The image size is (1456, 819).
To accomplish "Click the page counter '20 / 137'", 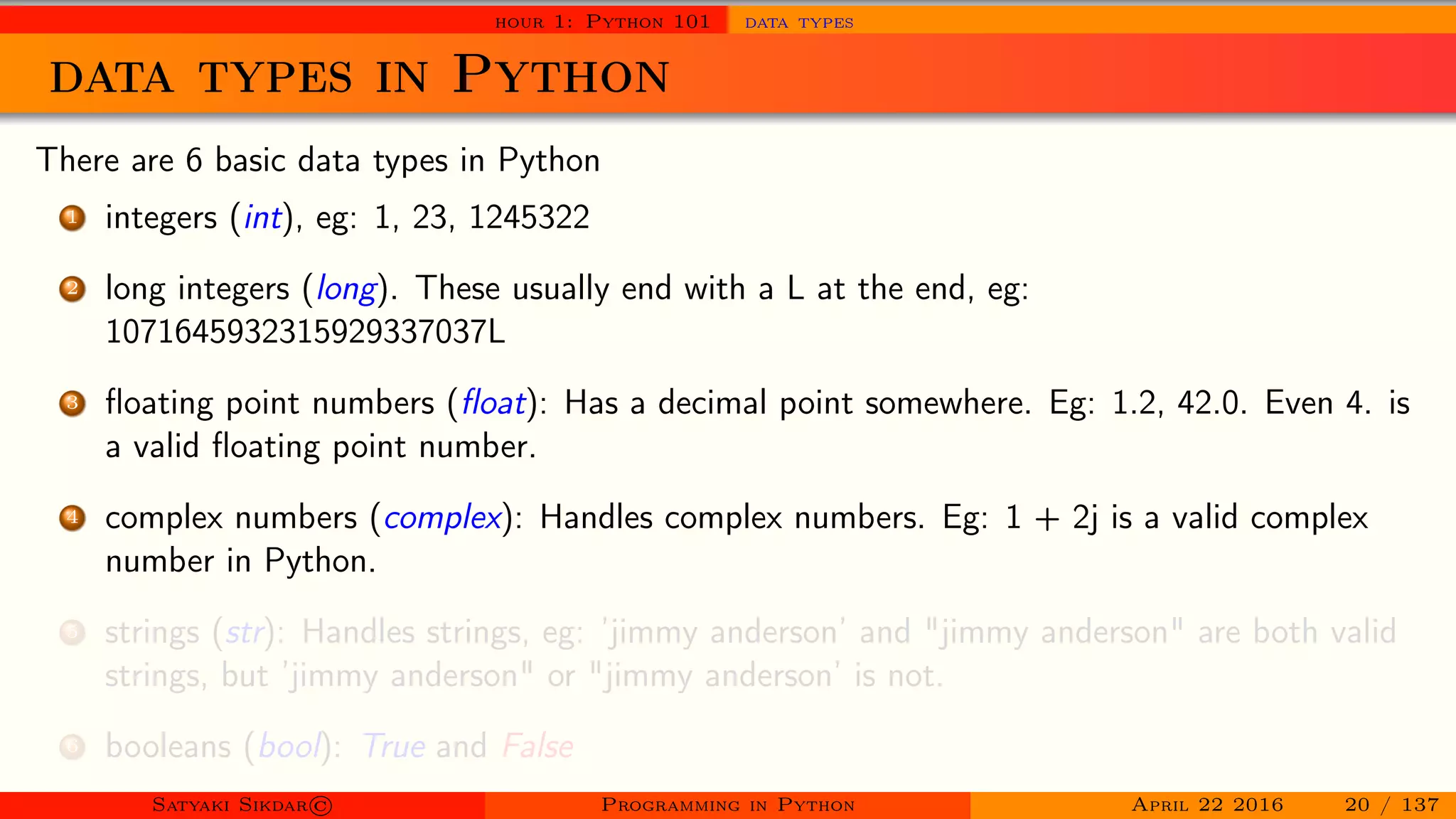I will [1391, 805].
